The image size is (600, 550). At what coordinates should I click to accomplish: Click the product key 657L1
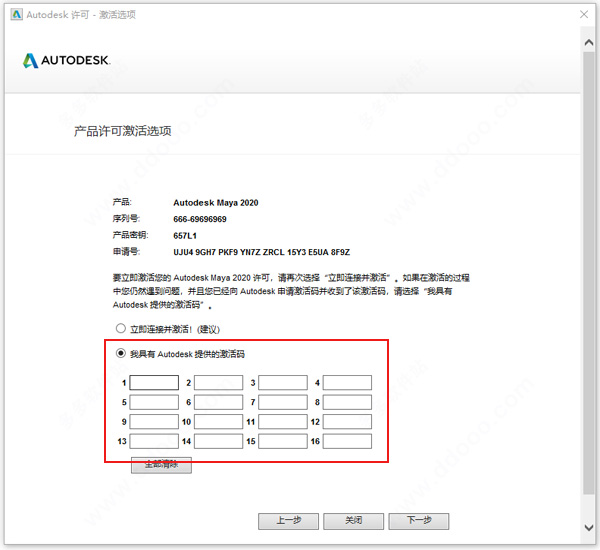tap(185, 236)
